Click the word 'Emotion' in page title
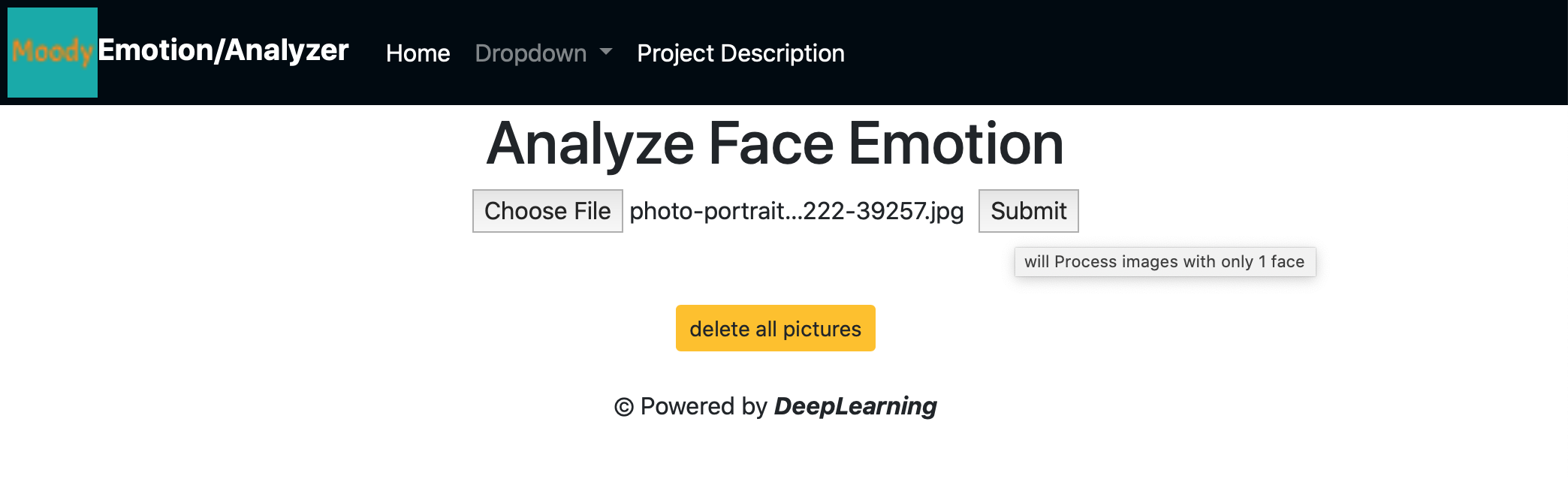Viewport: 1568px width, 479px height. tap(957, 143)
